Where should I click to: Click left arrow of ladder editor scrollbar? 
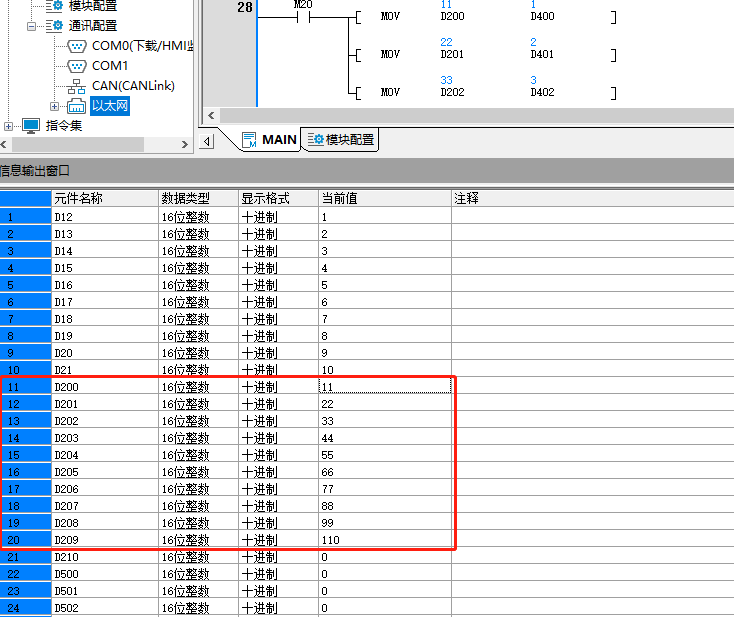pyautogui.click(x=211, y=116)
